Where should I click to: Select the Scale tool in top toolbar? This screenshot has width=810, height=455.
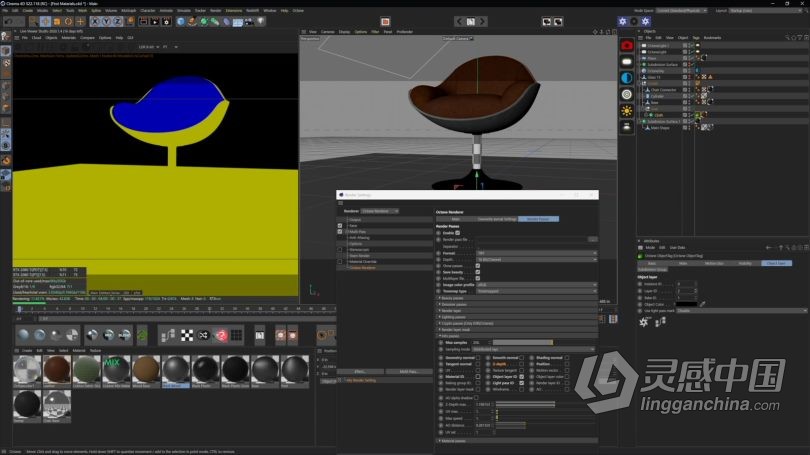click(x=57, y=21)
